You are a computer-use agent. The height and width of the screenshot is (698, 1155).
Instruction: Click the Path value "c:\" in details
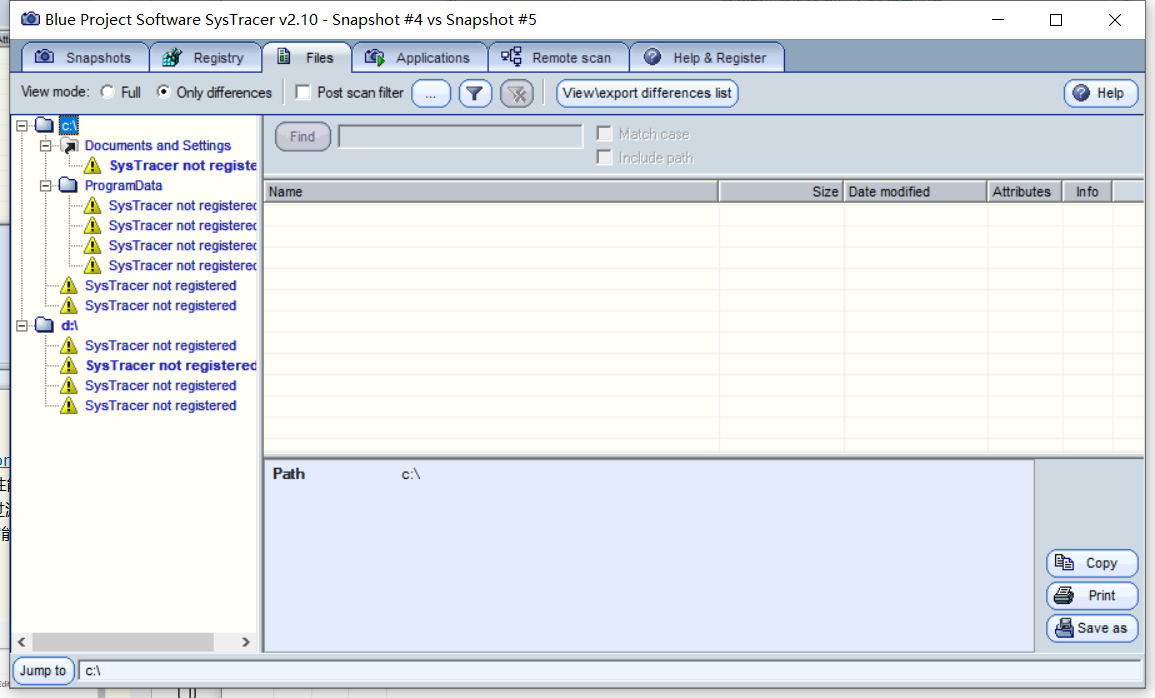(x=410, y=474)
